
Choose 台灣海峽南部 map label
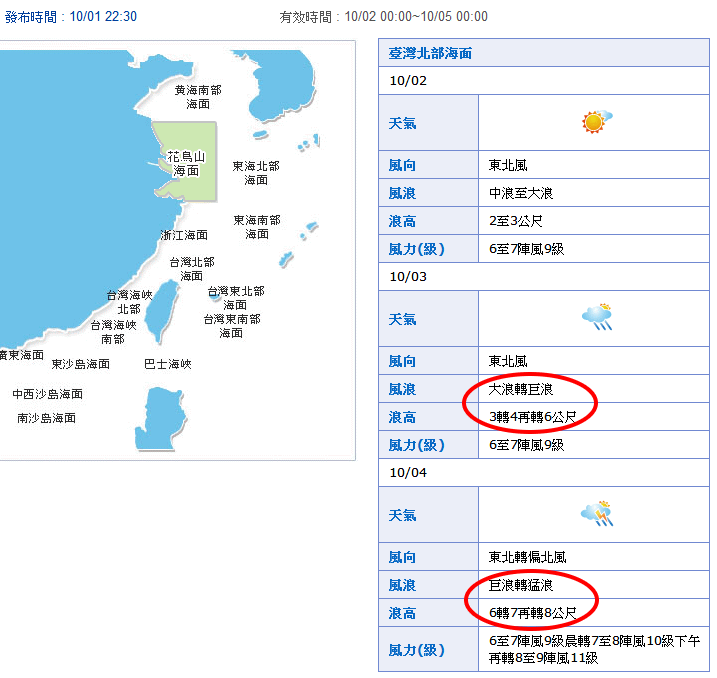[113, 332]
